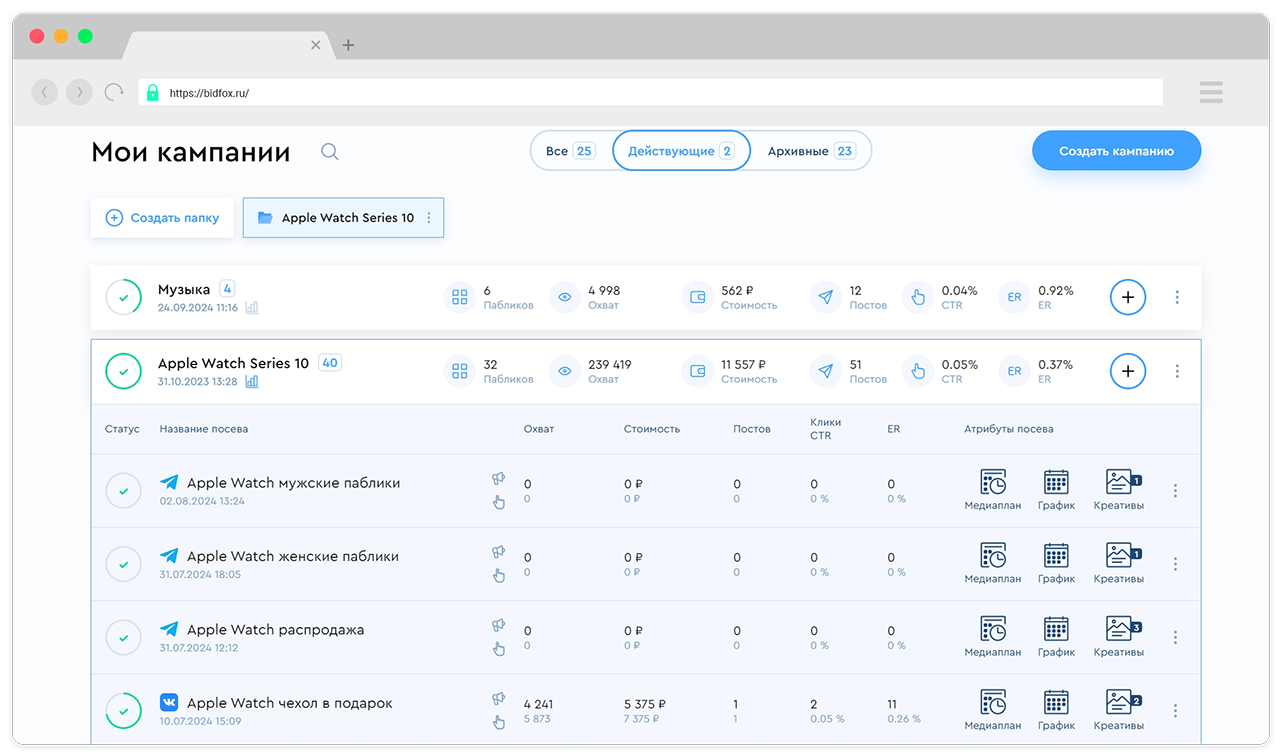The height and width of the screenshot is (756, 1280).
Task: Expand the Музыка campaign title
Action: [x=184, y=289]
